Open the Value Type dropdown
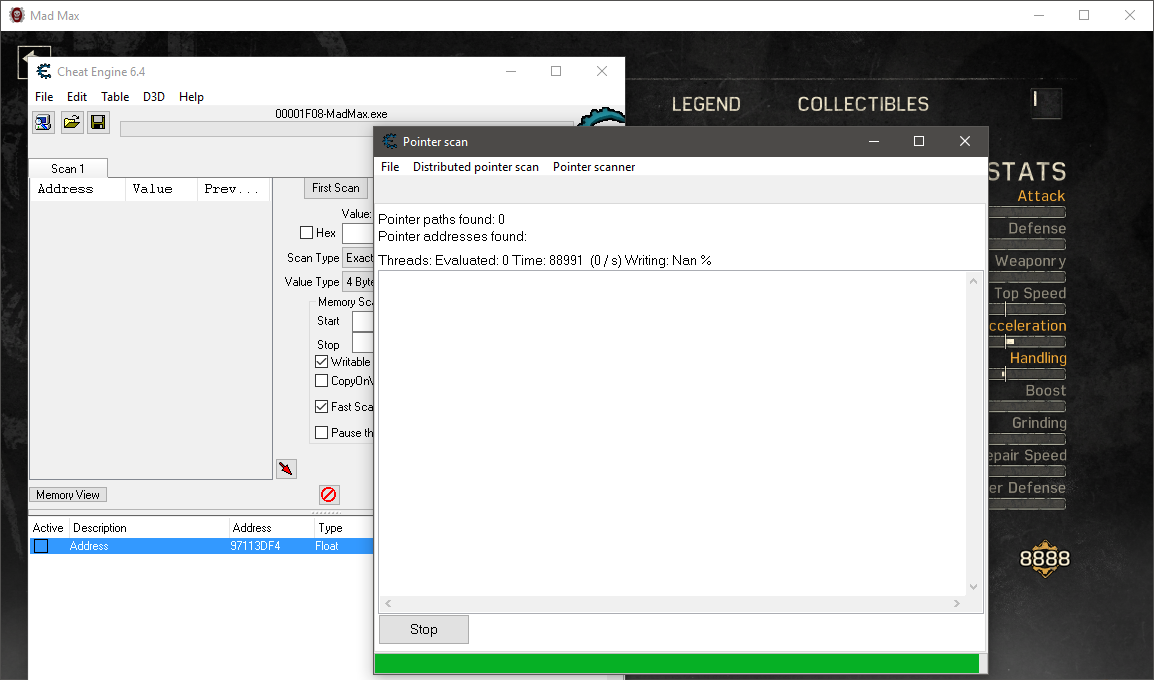 pos(358,282)
